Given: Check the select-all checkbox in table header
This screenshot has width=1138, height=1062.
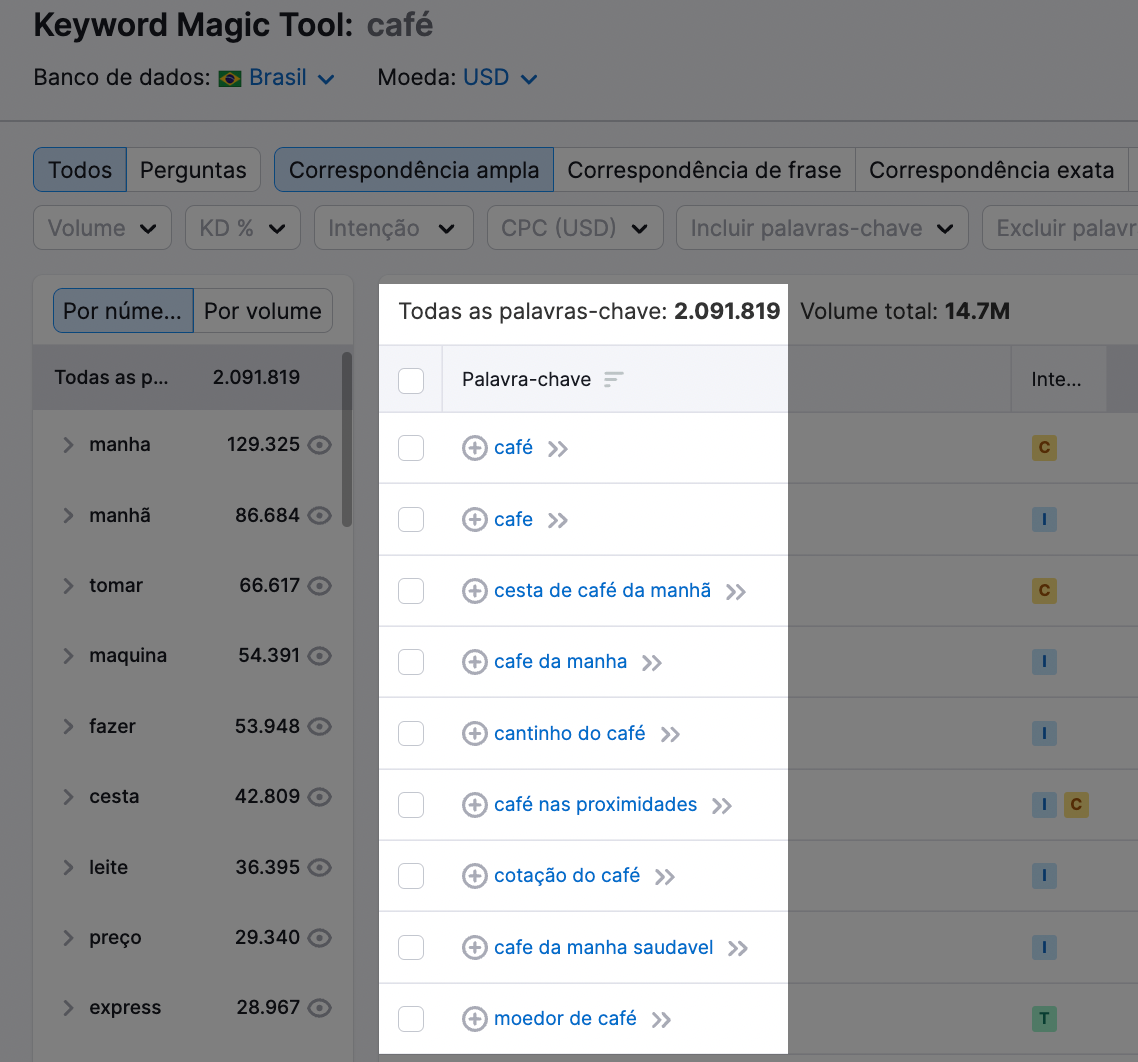Looking at the screenshot, I should coord(410,379).
